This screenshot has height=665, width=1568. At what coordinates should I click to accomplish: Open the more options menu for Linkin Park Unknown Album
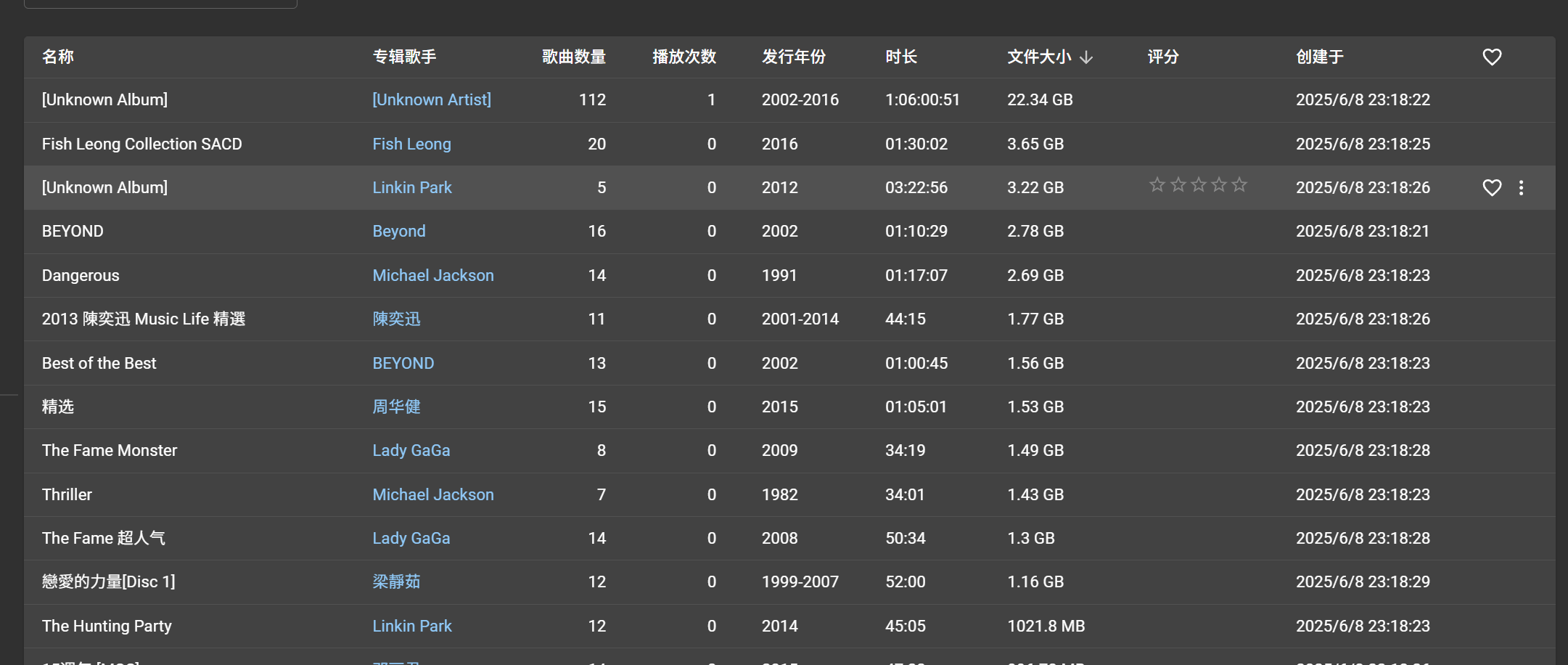click(x=1521, y=187)
